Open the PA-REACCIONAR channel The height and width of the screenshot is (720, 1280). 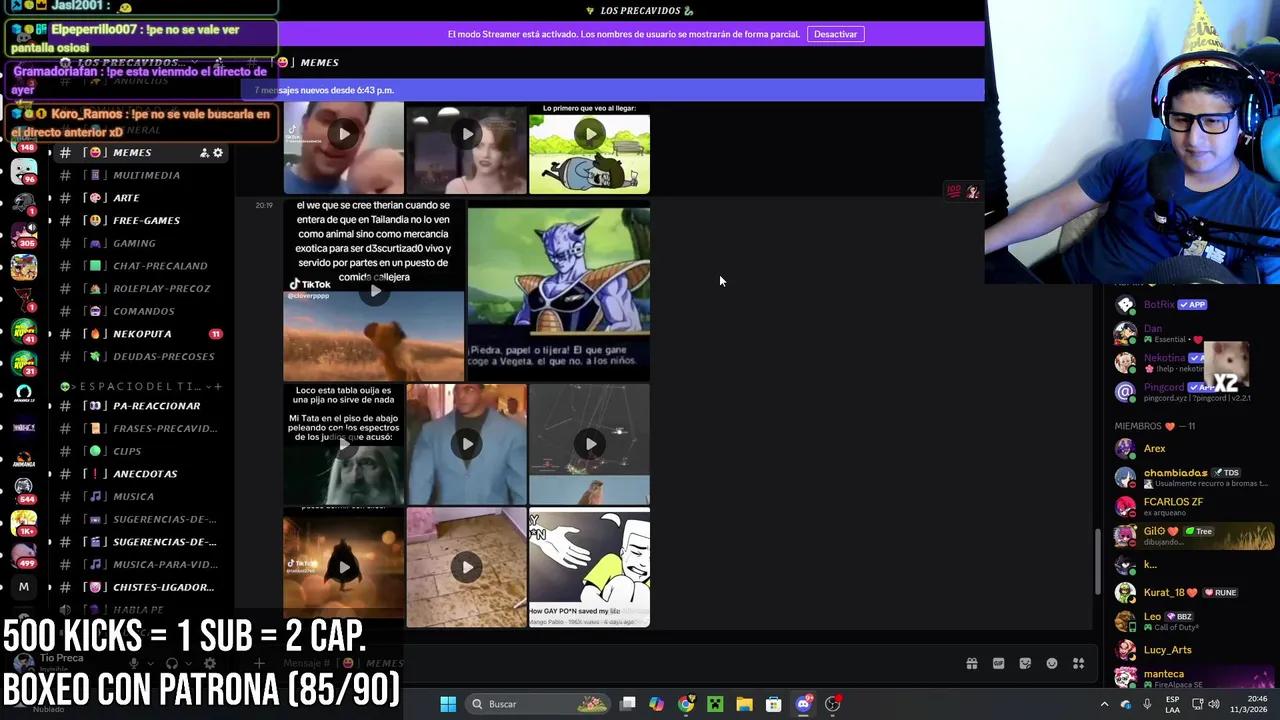[x=140, y=406]
